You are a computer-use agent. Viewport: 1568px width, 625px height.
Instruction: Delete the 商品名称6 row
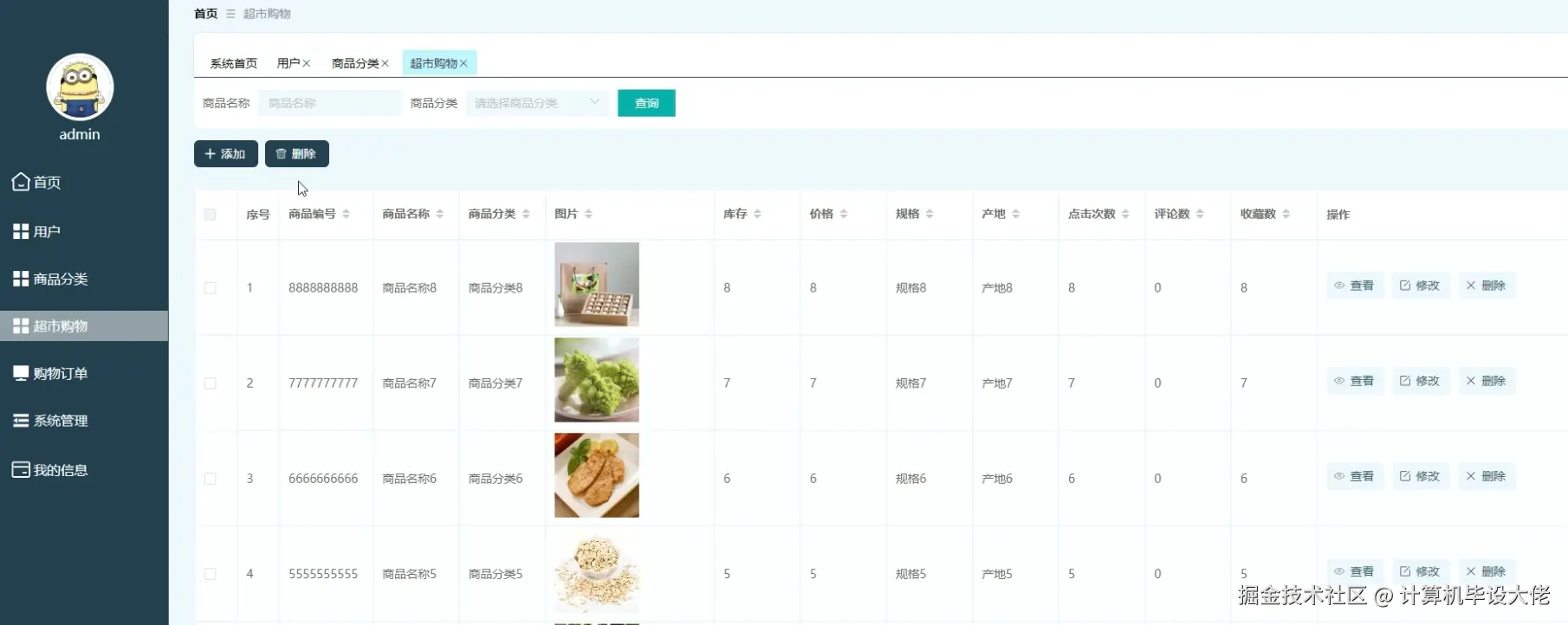pos(1487,476)
